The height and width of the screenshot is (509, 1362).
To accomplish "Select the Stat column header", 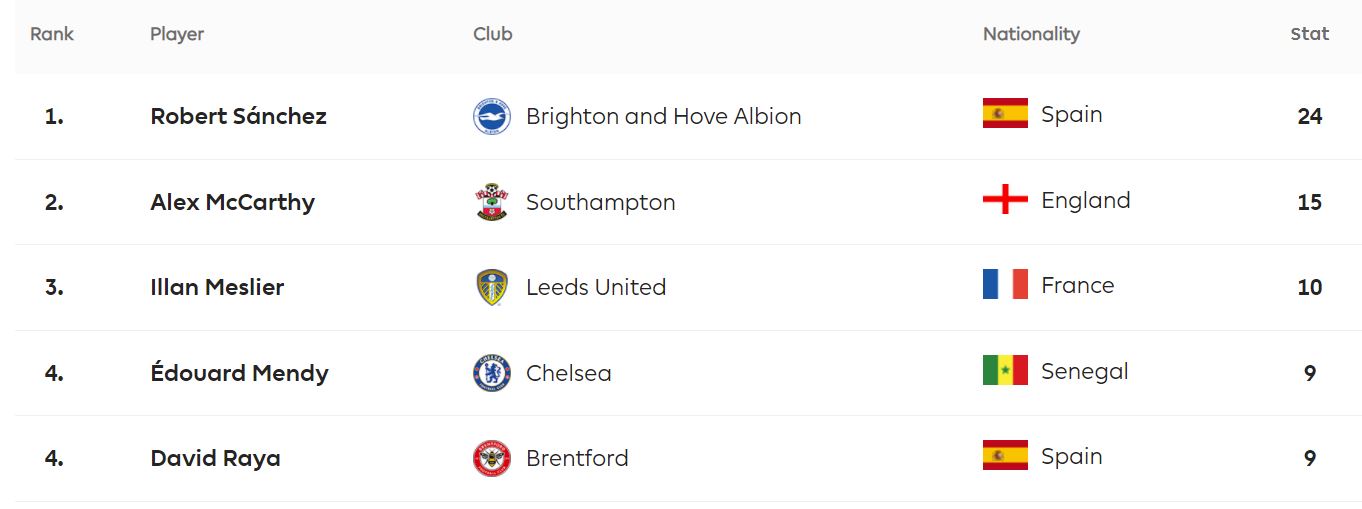I will click(x=1309, y=34).
